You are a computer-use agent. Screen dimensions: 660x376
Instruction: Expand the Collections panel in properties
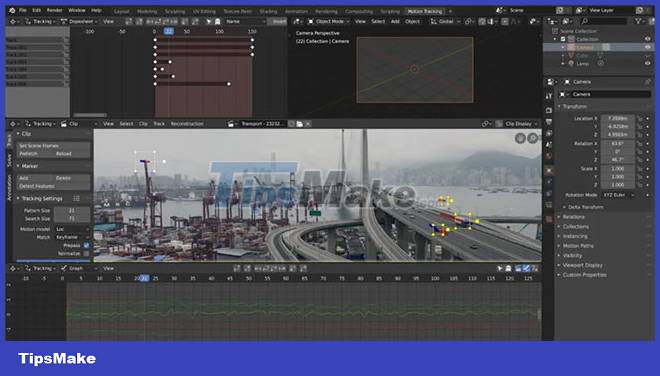pyautogui.click(x=575, y=227)
